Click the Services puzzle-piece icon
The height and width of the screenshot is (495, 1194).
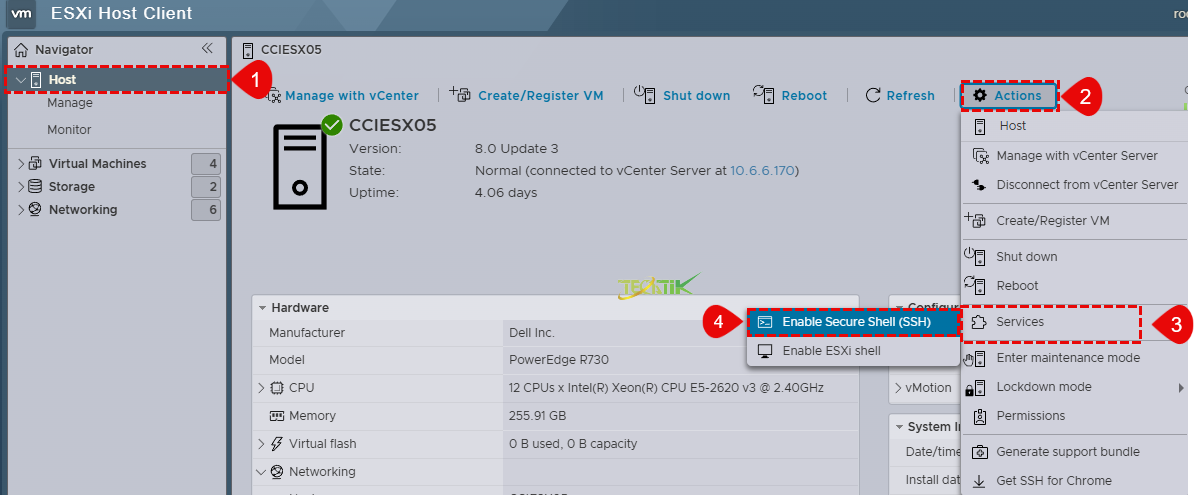pos(980,322)
